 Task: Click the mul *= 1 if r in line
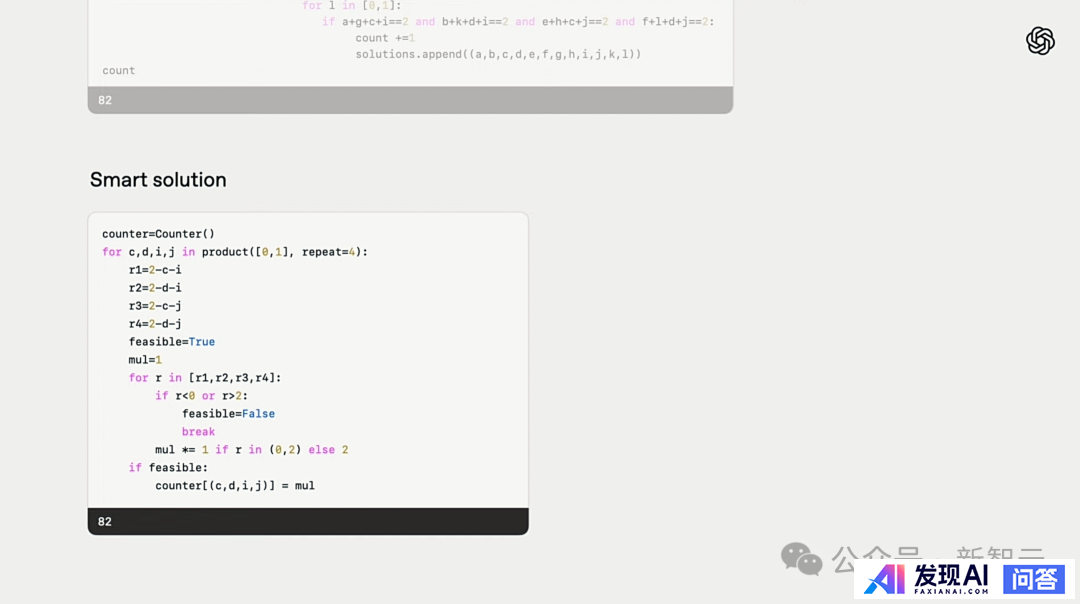(x=251, y=450)
